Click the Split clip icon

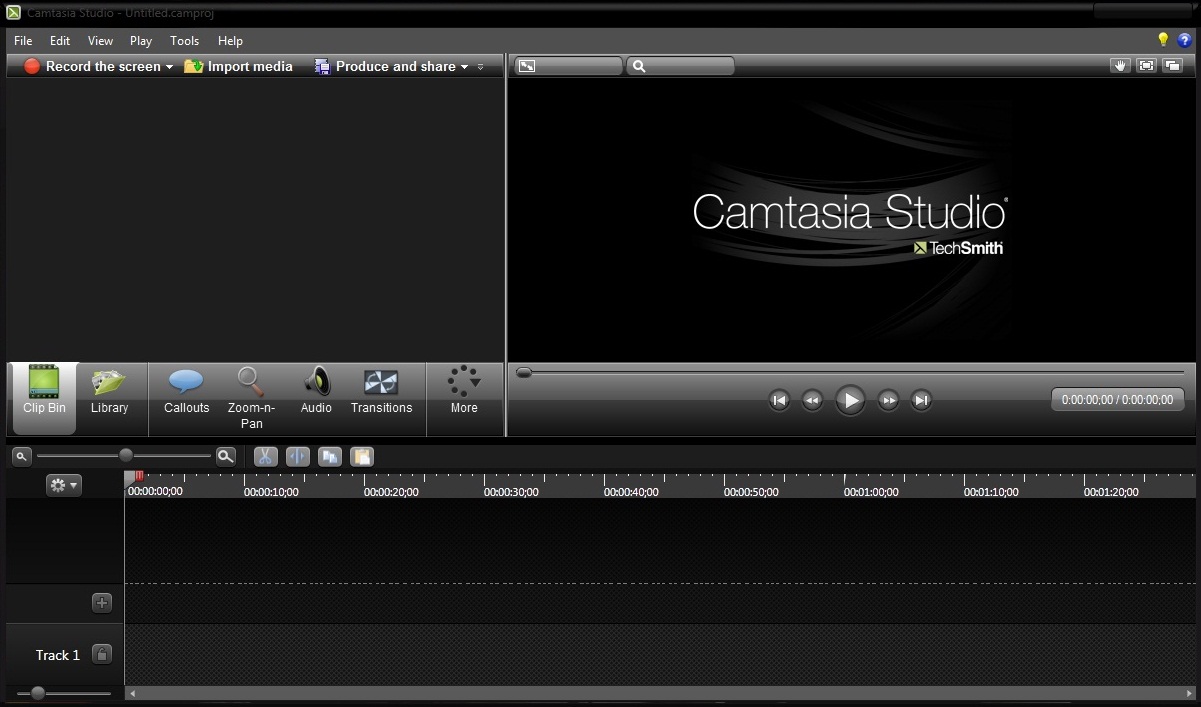pyautogui.click(x=297, y=456)
